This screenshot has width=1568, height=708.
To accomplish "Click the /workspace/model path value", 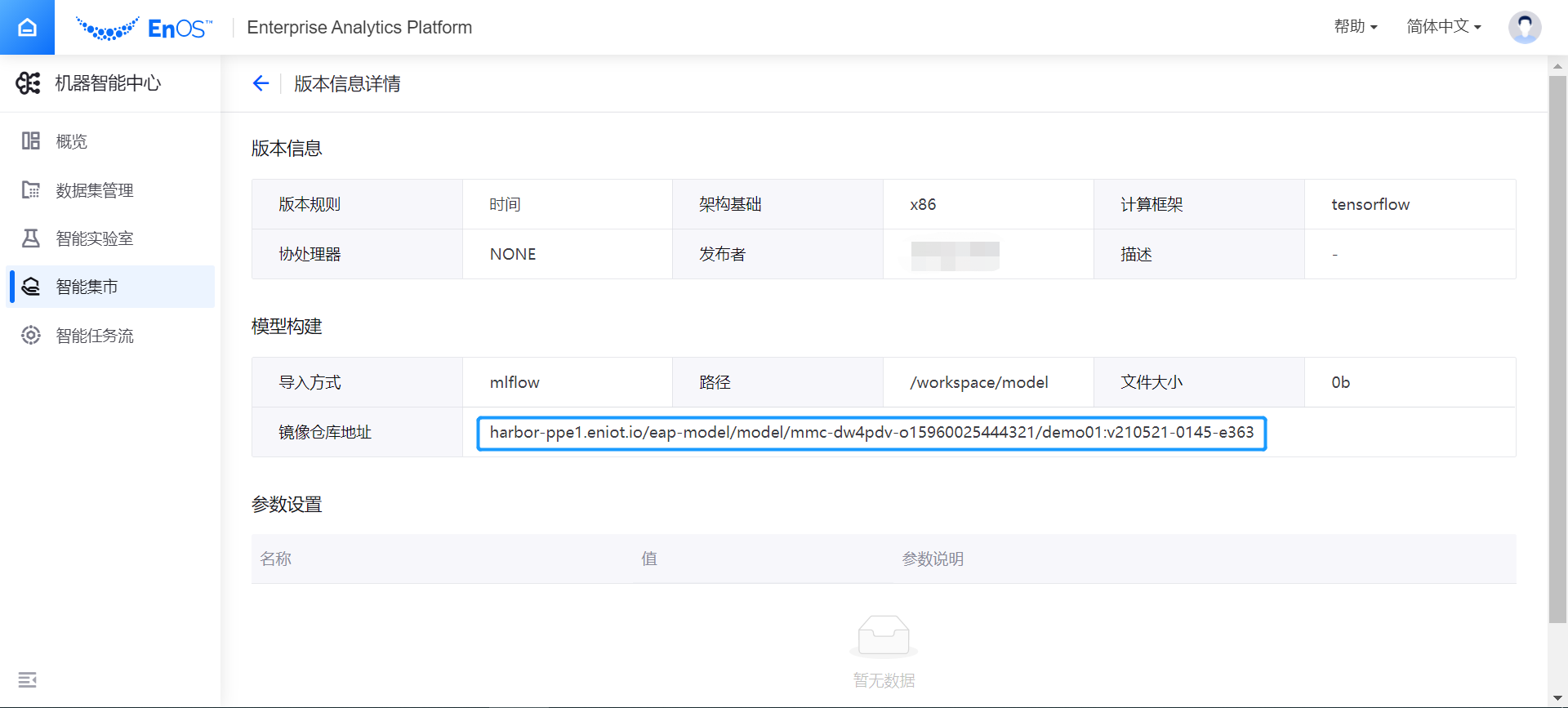I will pos(978,382).
